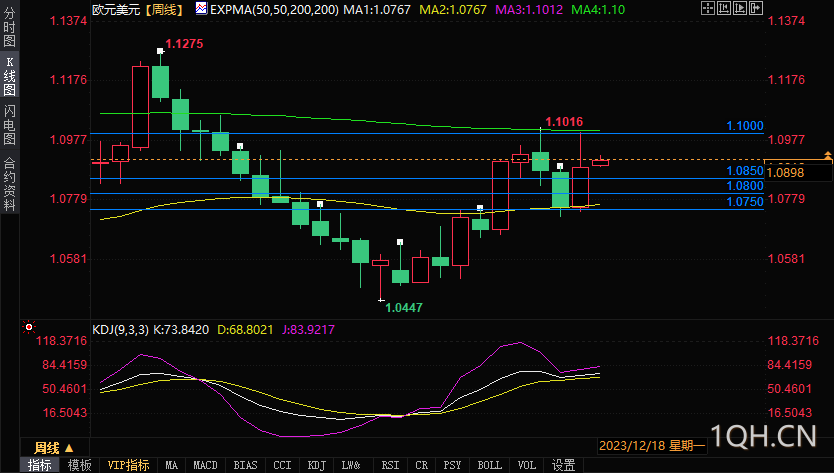834x473 pixels.
Task: Click the red sun icon beside KDJ
Action: pos(29,327)
